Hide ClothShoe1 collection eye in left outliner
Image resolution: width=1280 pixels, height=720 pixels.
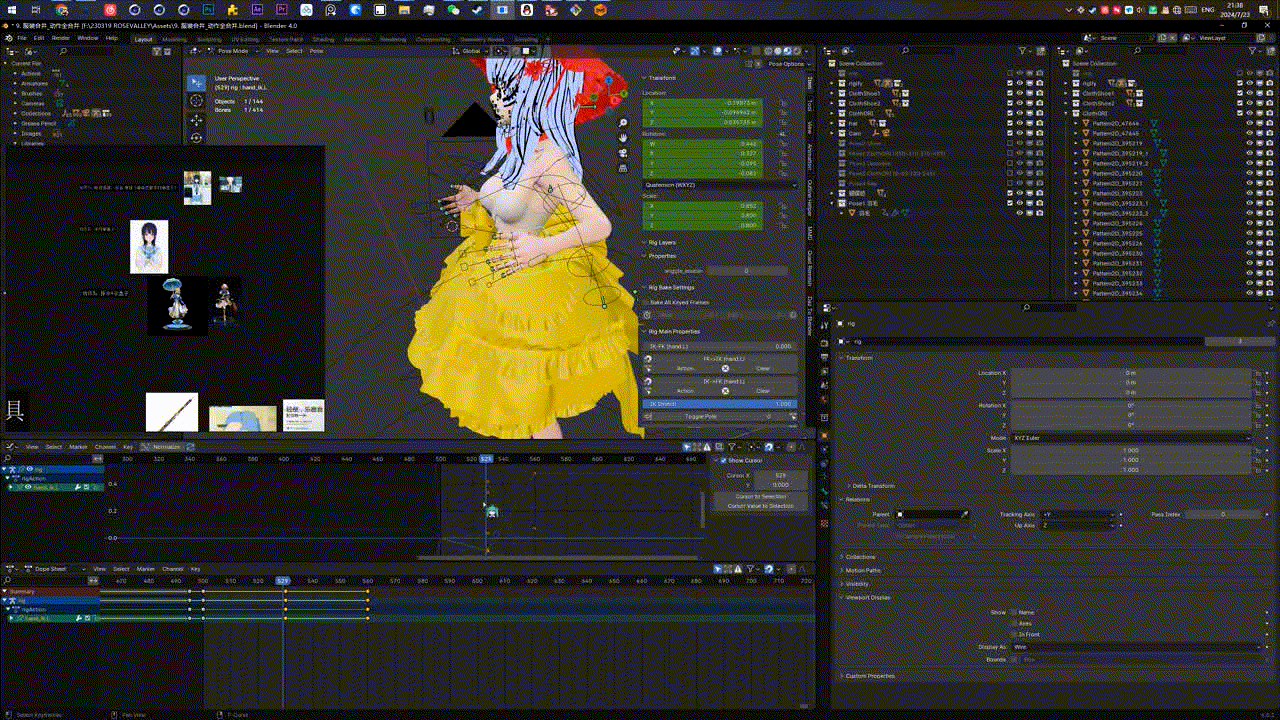click(x=1021, y=92)
